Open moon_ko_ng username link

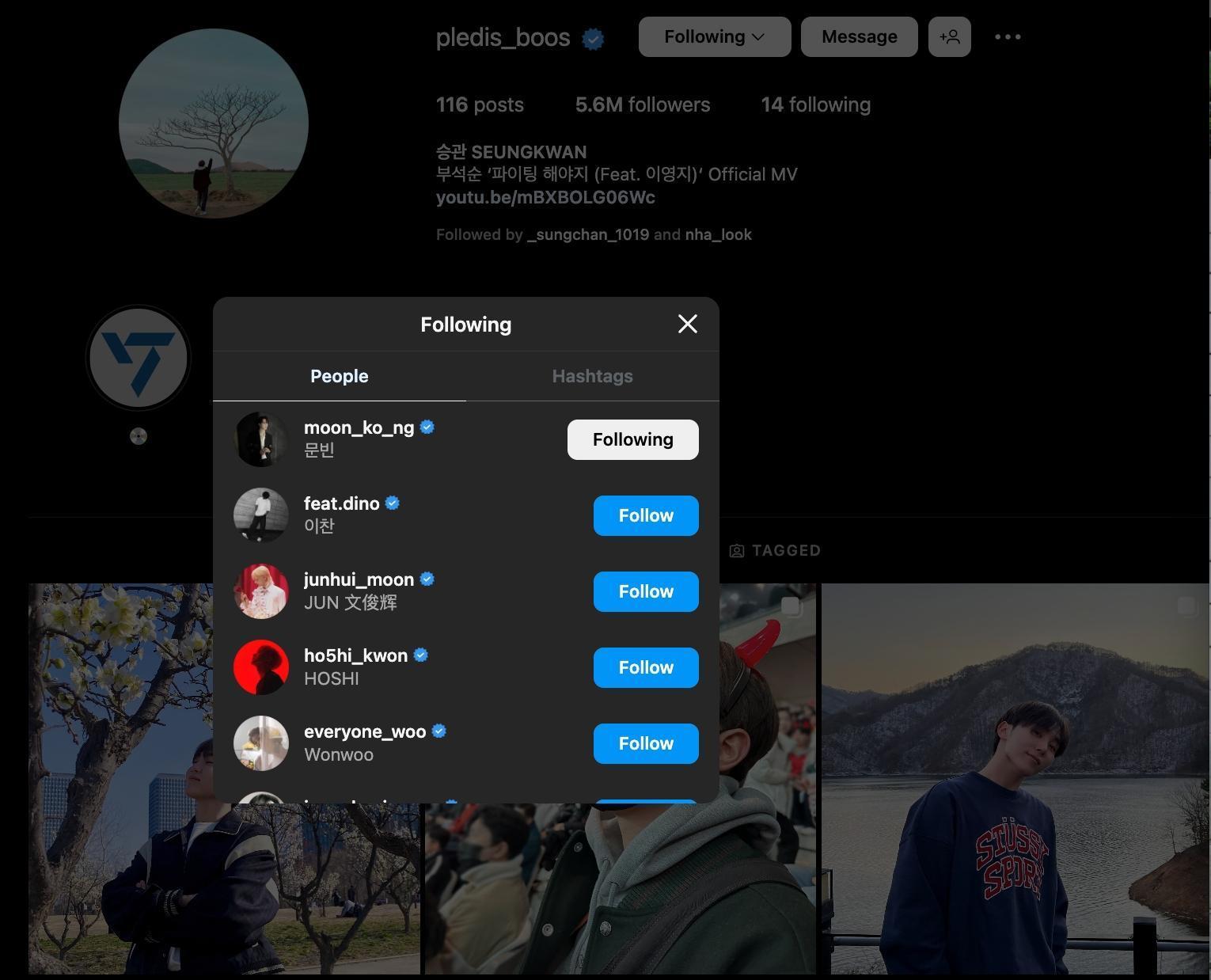(x=359, y=427)
